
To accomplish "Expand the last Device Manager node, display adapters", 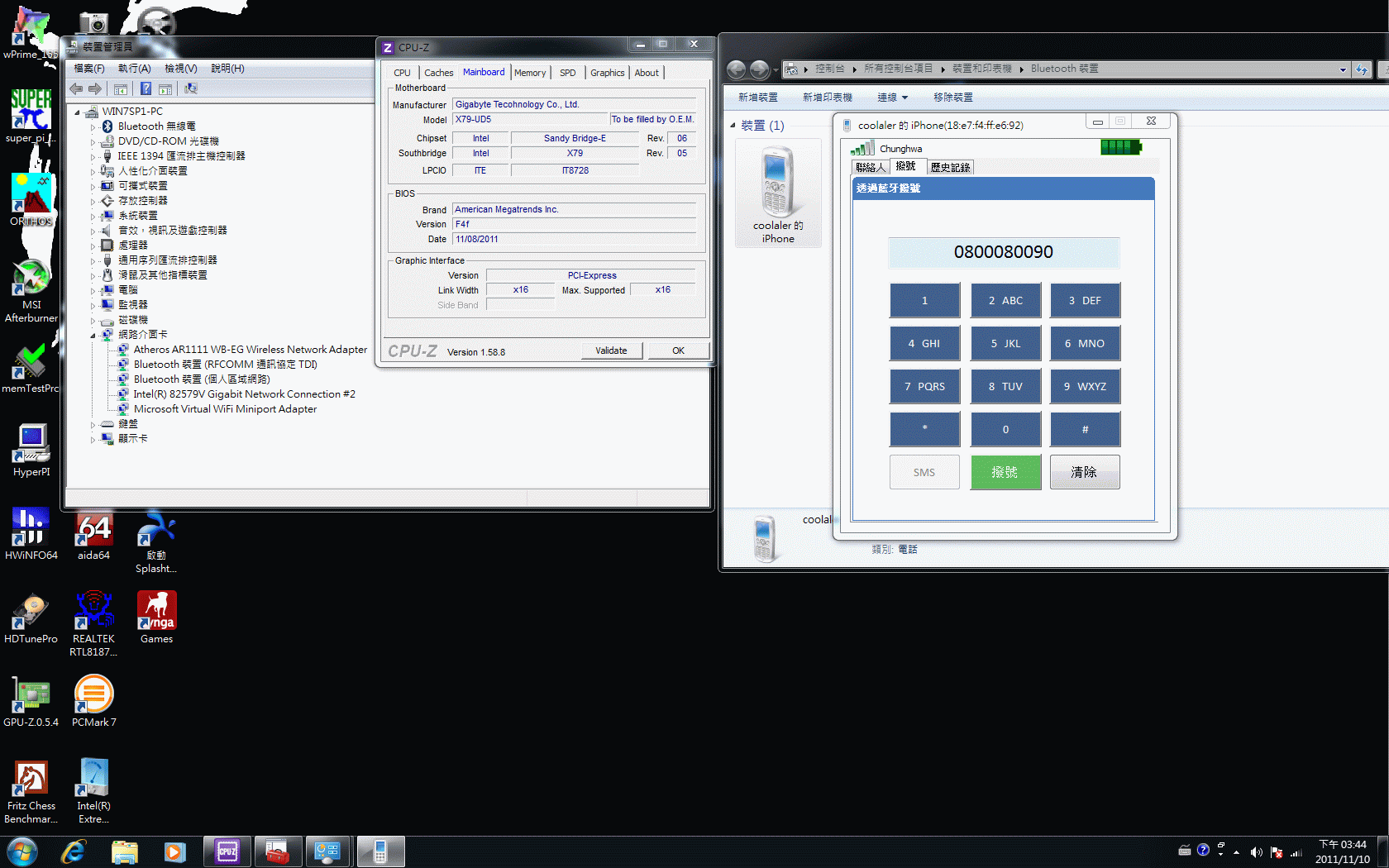I will (x=93, y=440).
